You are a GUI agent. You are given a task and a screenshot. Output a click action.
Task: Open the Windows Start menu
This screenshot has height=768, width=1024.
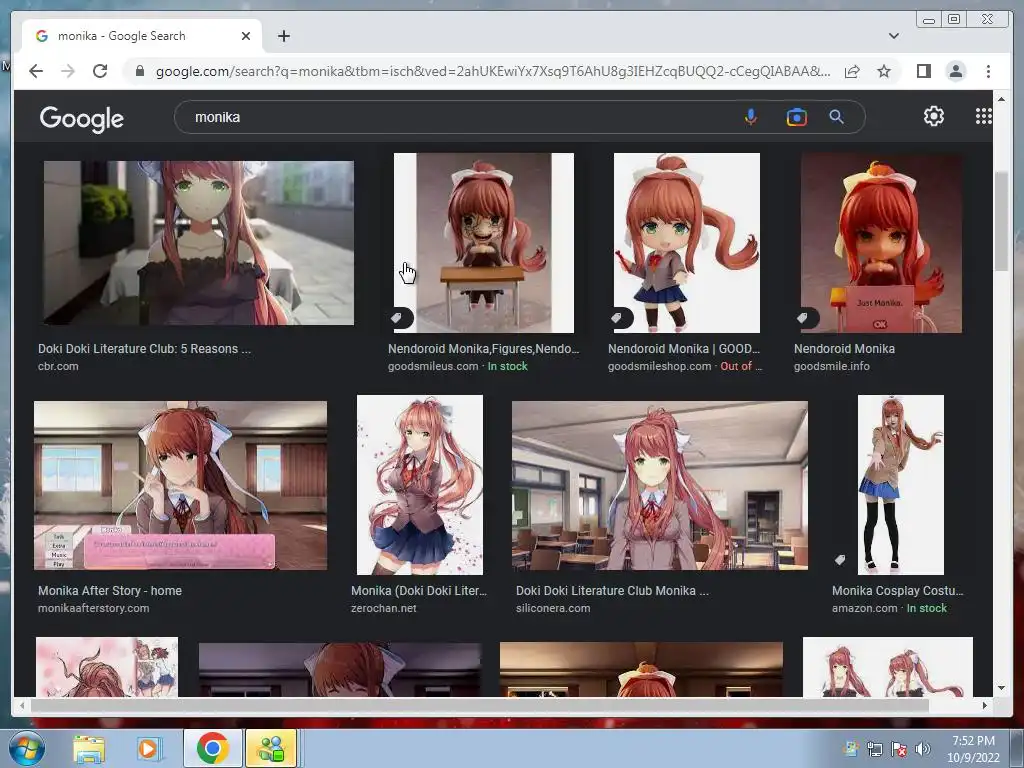click(x=25, y=748)
